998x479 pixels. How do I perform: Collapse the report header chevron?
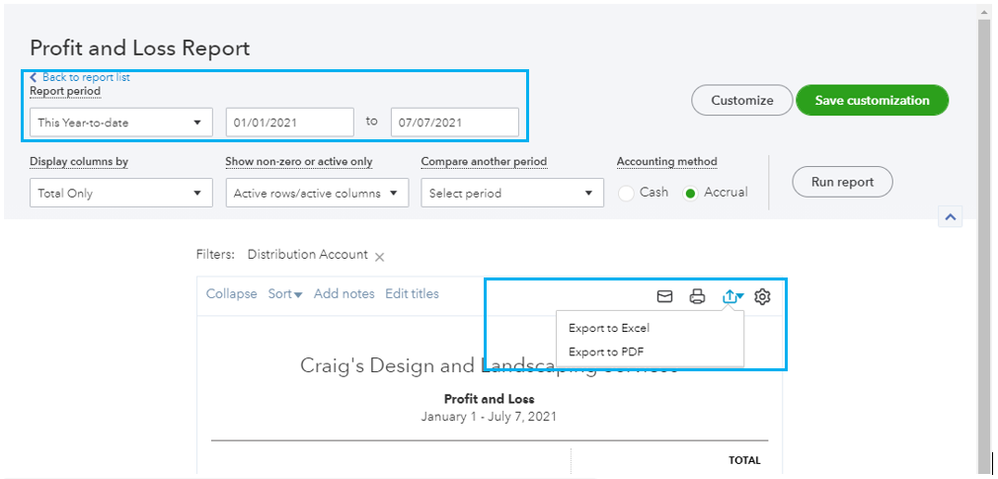point(950,216)
